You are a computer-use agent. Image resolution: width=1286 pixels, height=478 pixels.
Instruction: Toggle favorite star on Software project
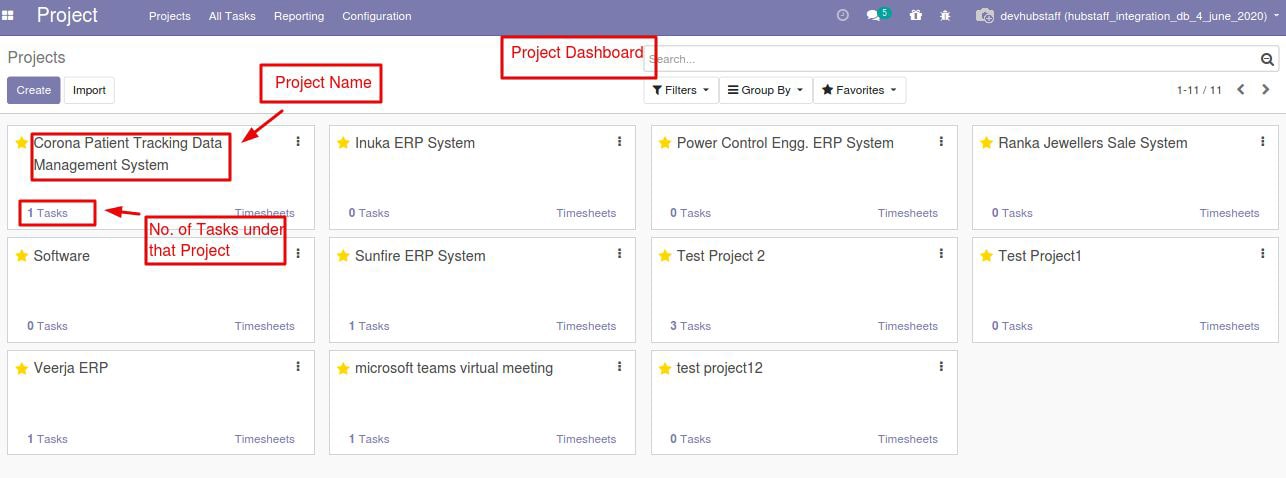(22, 256)
